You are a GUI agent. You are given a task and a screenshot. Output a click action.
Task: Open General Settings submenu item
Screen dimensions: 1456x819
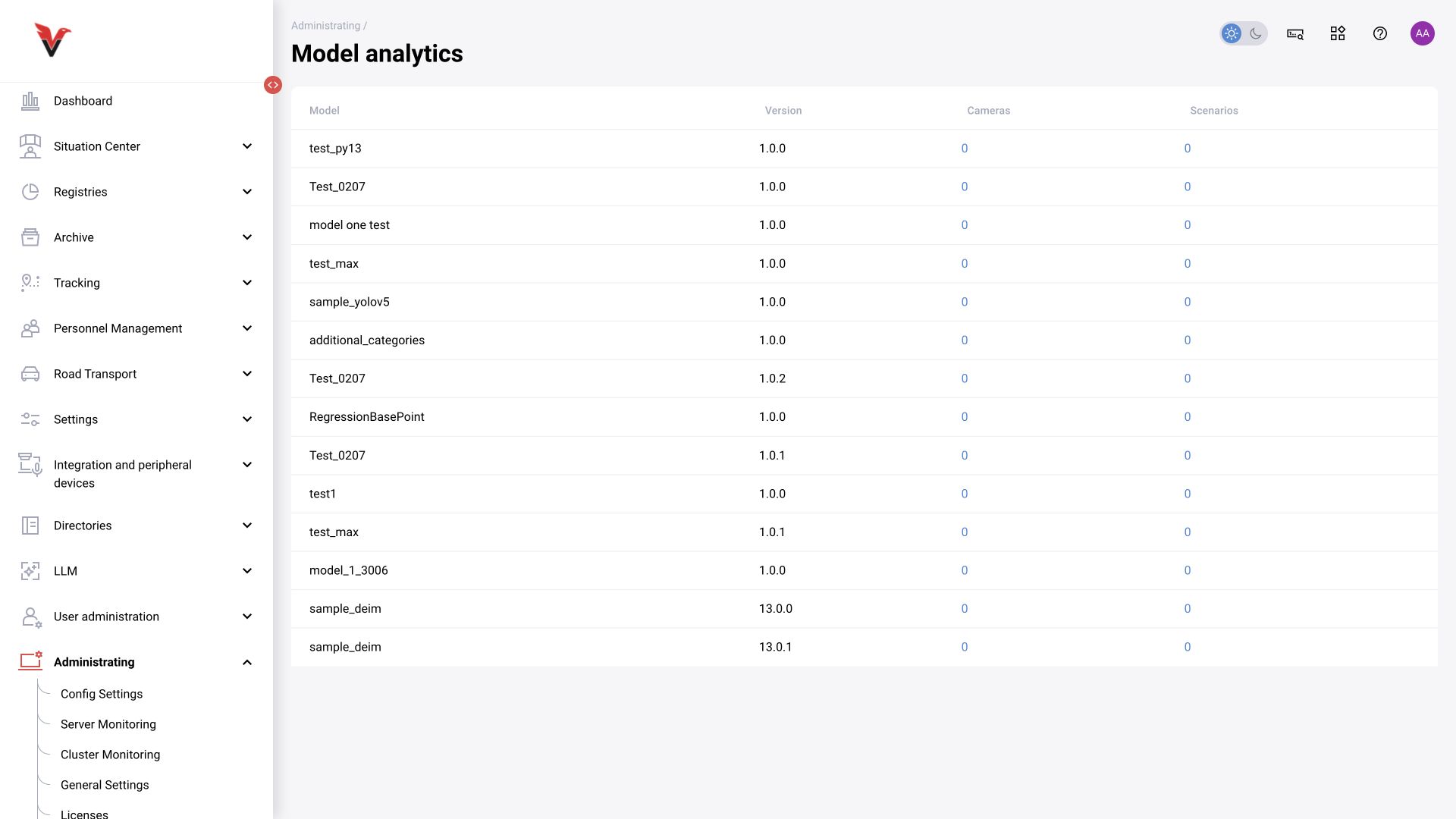pyautogui.click(x=105, y=785)
